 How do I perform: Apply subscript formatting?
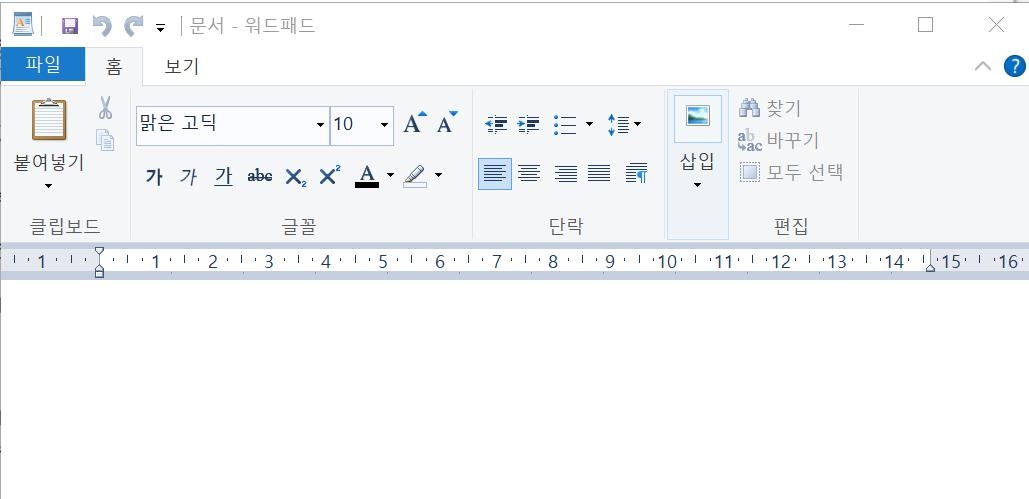point(295,177)
